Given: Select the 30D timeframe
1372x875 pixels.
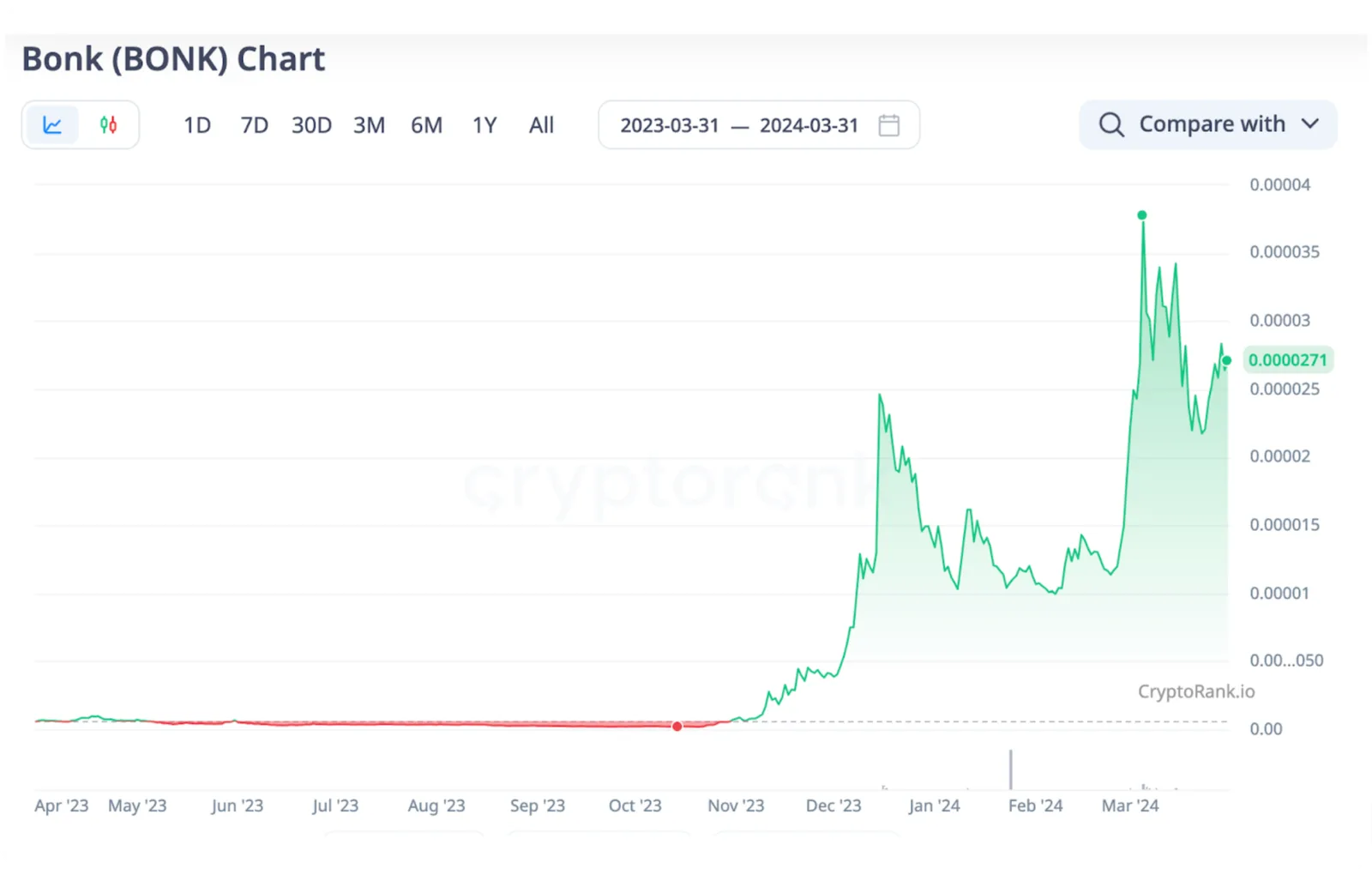Looking at the screenshot, I should [311, 125].
